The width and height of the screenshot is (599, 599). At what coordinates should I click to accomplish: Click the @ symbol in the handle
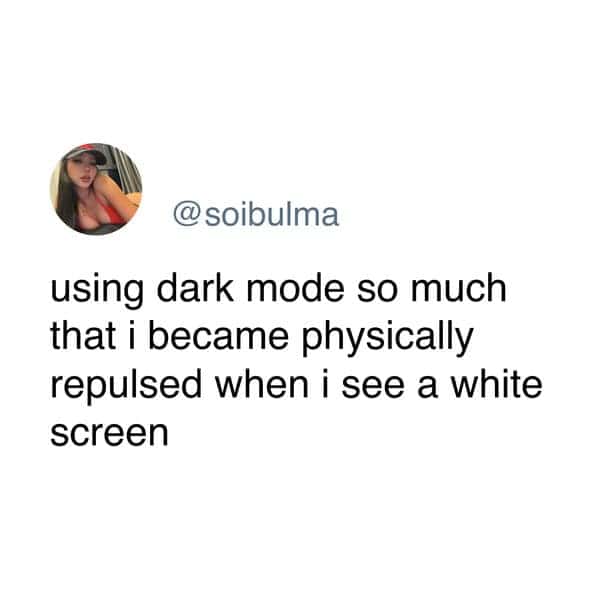(187, 215)
